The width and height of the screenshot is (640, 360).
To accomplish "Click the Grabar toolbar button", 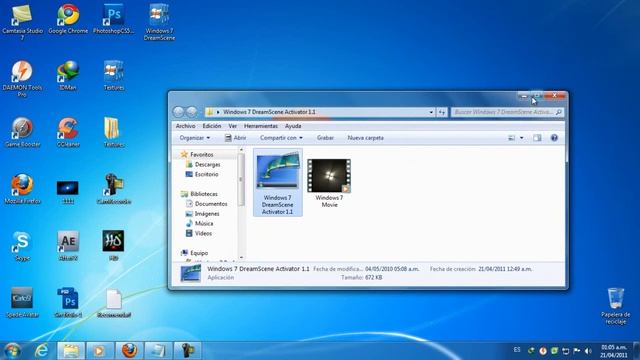I will click(x=325, y=138).
